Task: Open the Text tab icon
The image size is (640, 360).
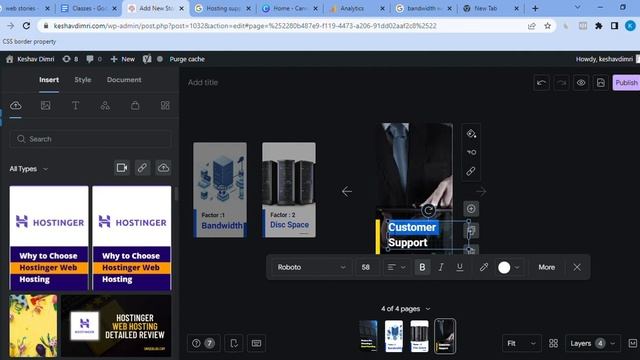Action: pyautogui.click(x=76, y=105)
